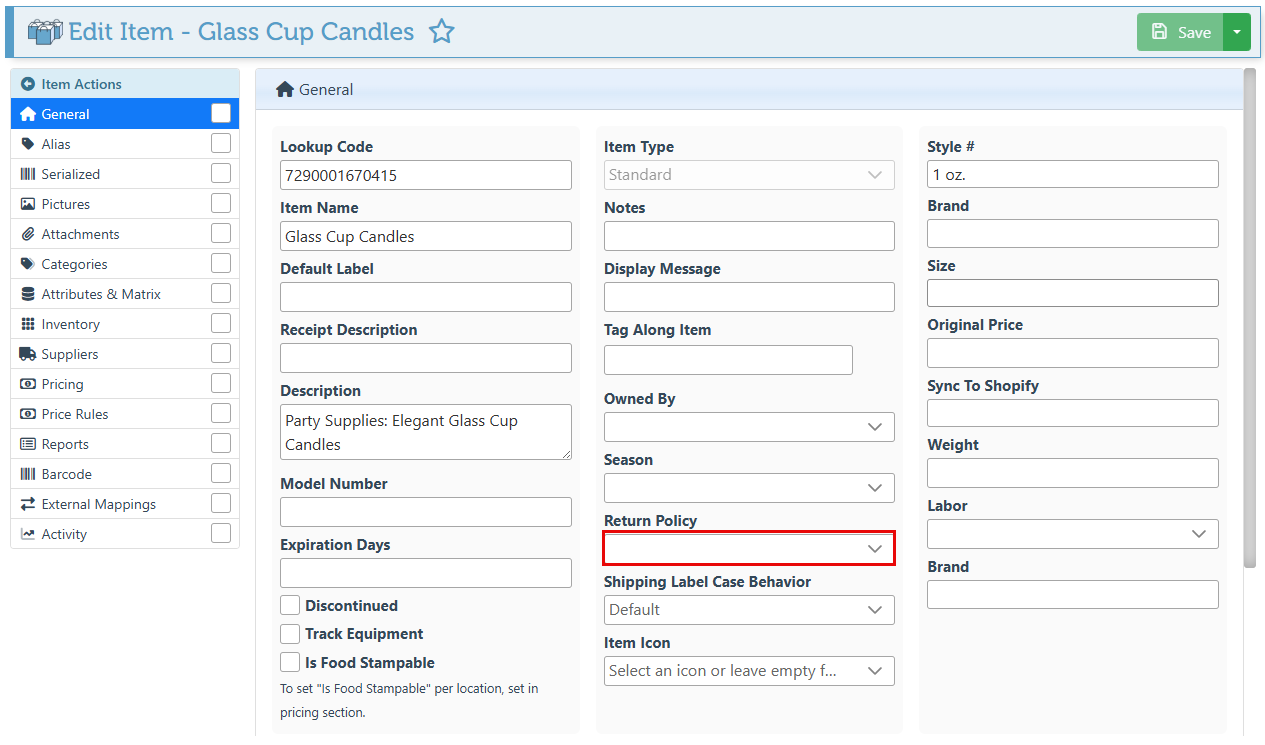Click the green Save button
The width and height of the screenshot is (1265, 745).
(x=1180, y=32)
